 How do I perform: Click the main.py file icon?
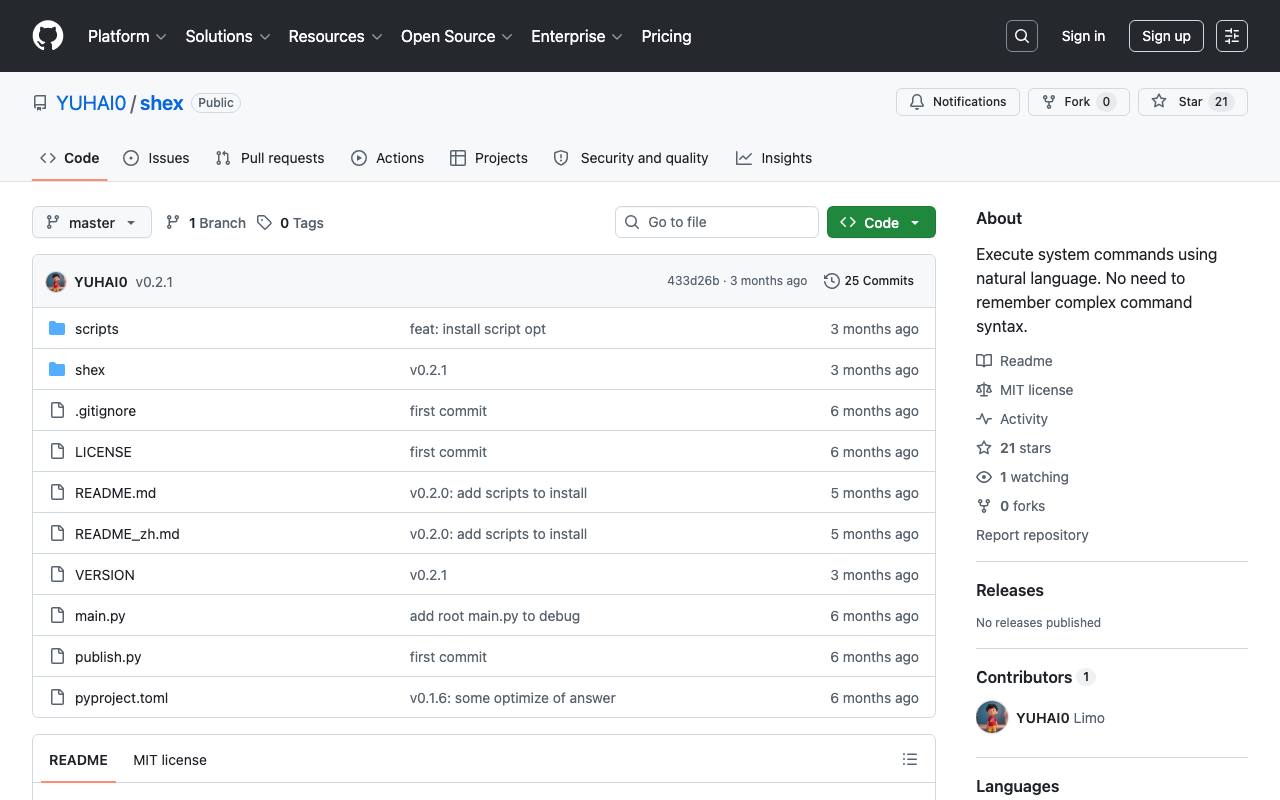coord(57,615)
